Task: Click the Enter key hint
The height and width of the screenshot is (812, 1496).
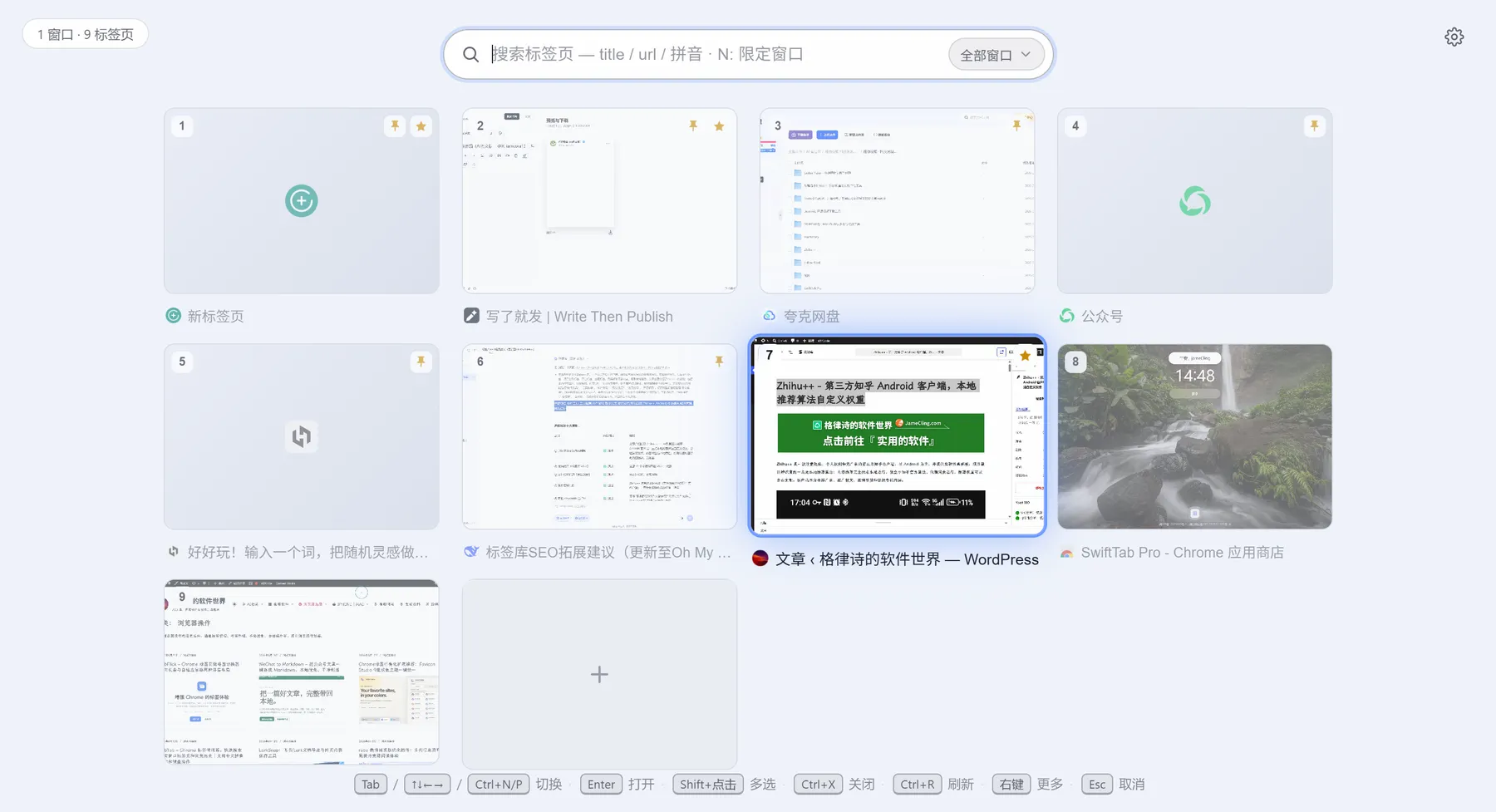Action: click(601, 785)
